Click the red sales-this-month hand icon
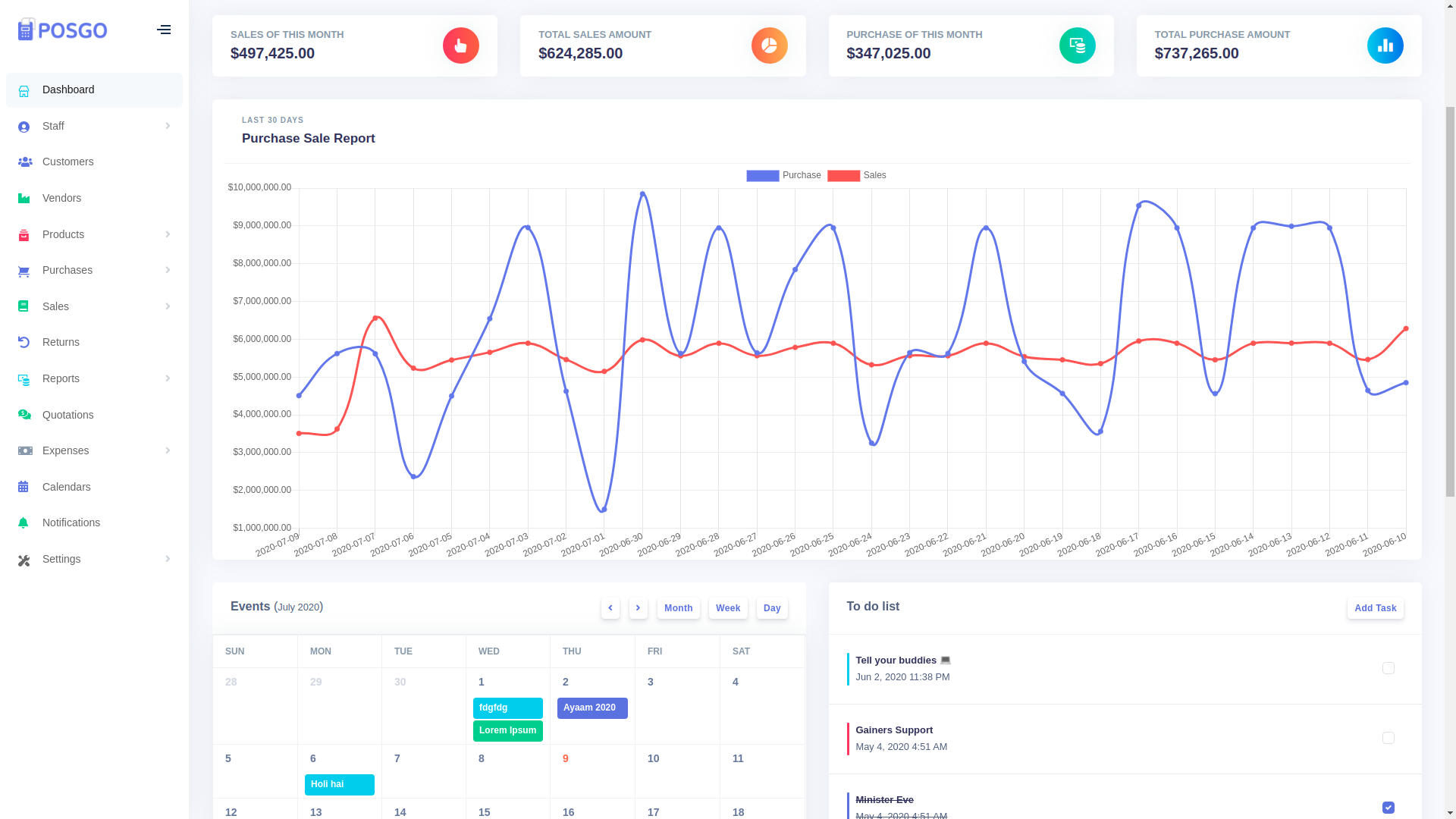 (x=461, y=45)
